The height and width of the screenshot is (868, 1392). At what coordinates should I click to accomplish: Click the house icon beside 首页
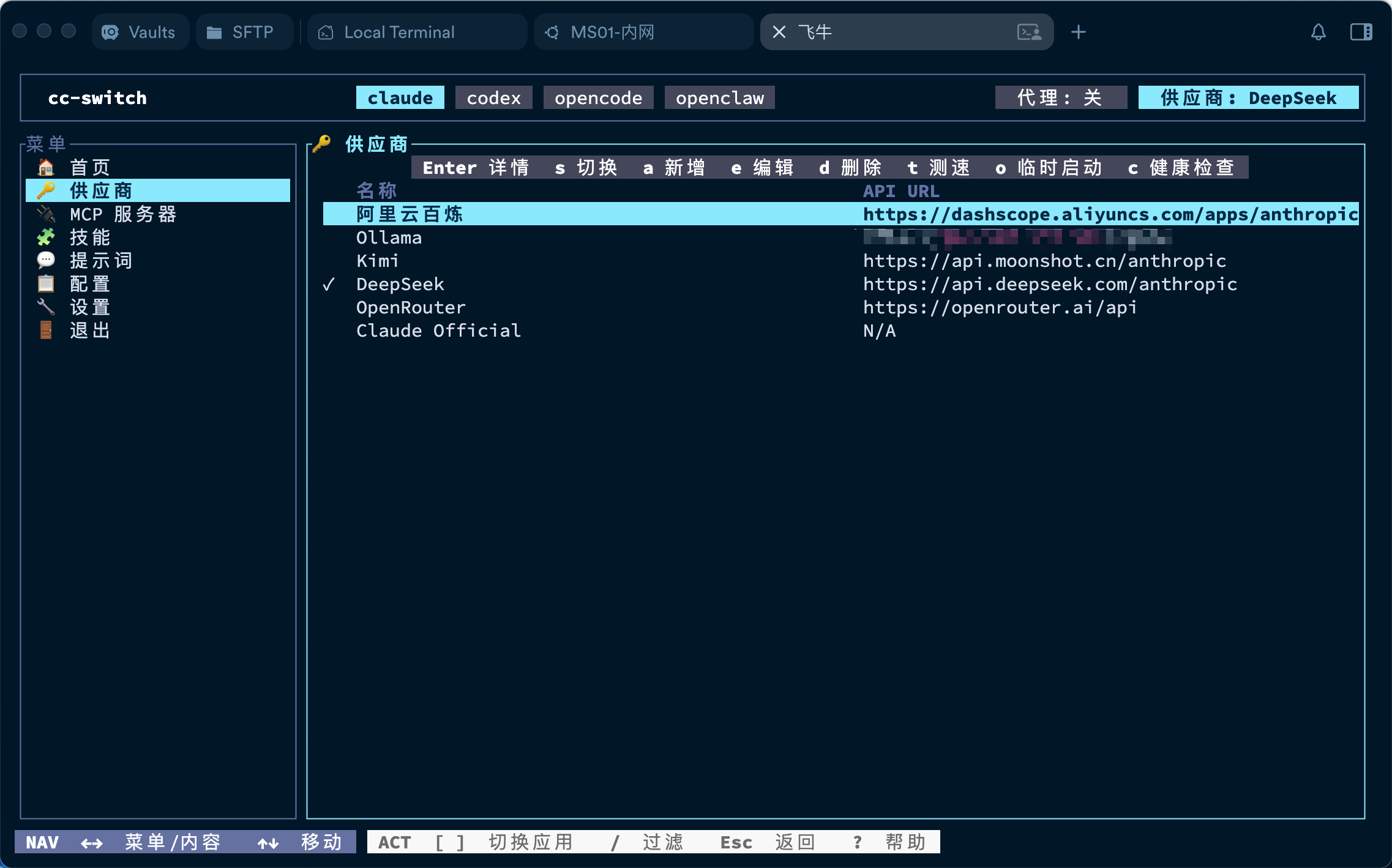point(46,167)
